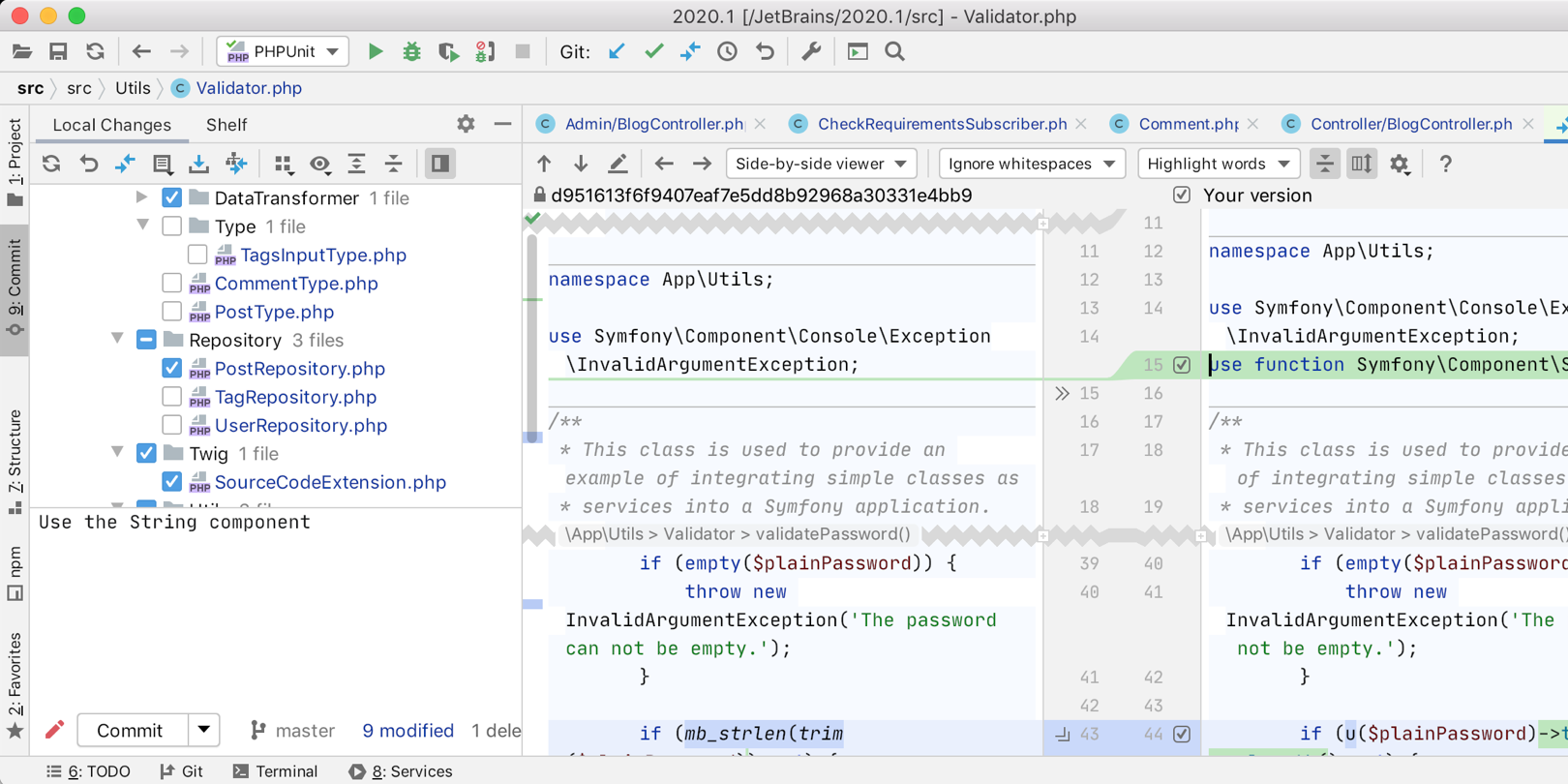Open the Comment.php editor tab

coord(1188,124)
